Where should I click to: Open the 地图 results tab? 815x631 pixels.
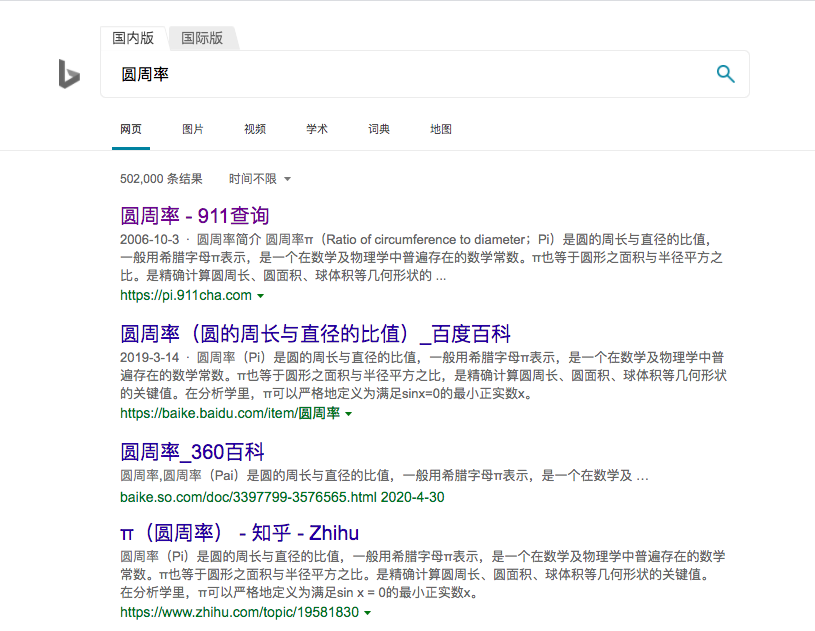point(441,129)
